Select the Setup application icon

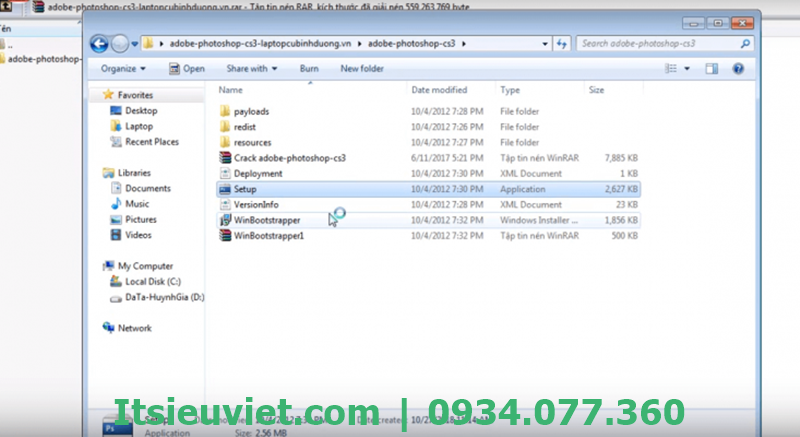coord(224,189)
